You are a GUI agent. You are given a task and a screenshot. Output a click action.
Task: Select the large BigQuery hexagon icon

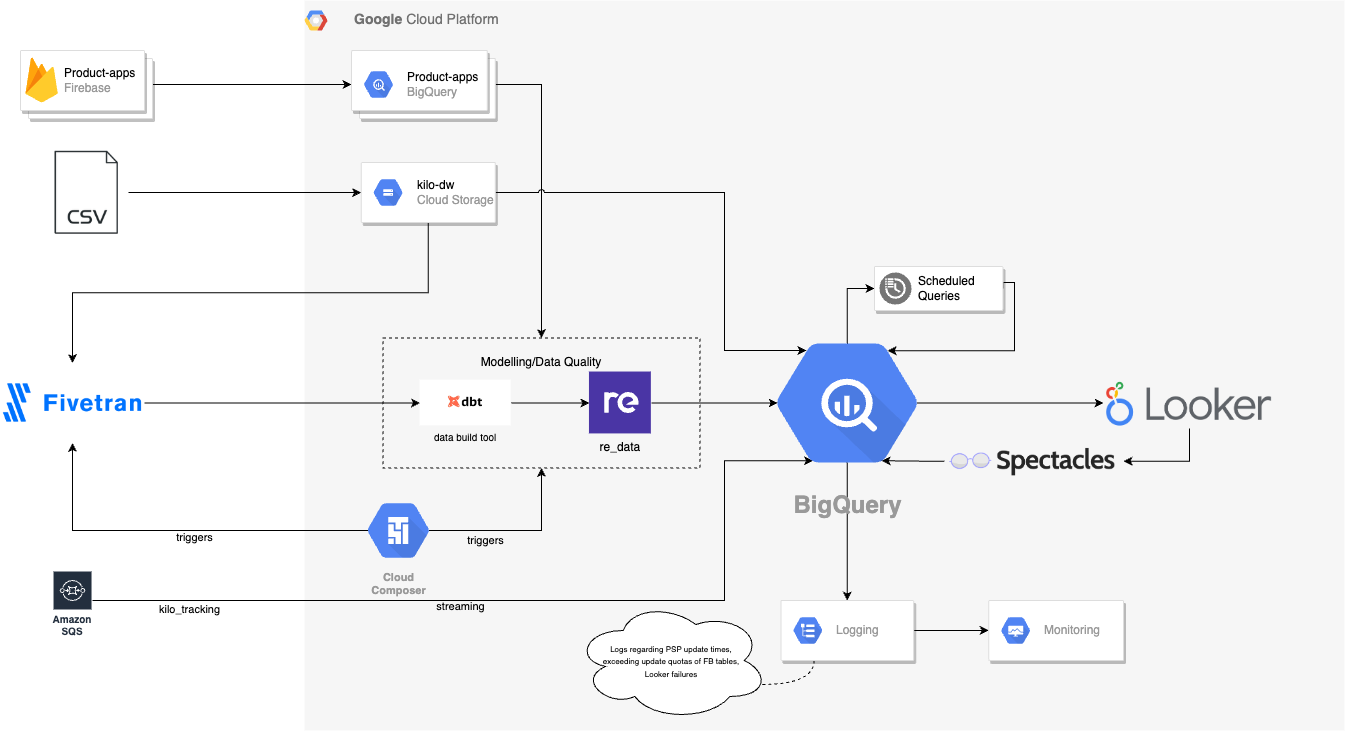coord(847,403)
